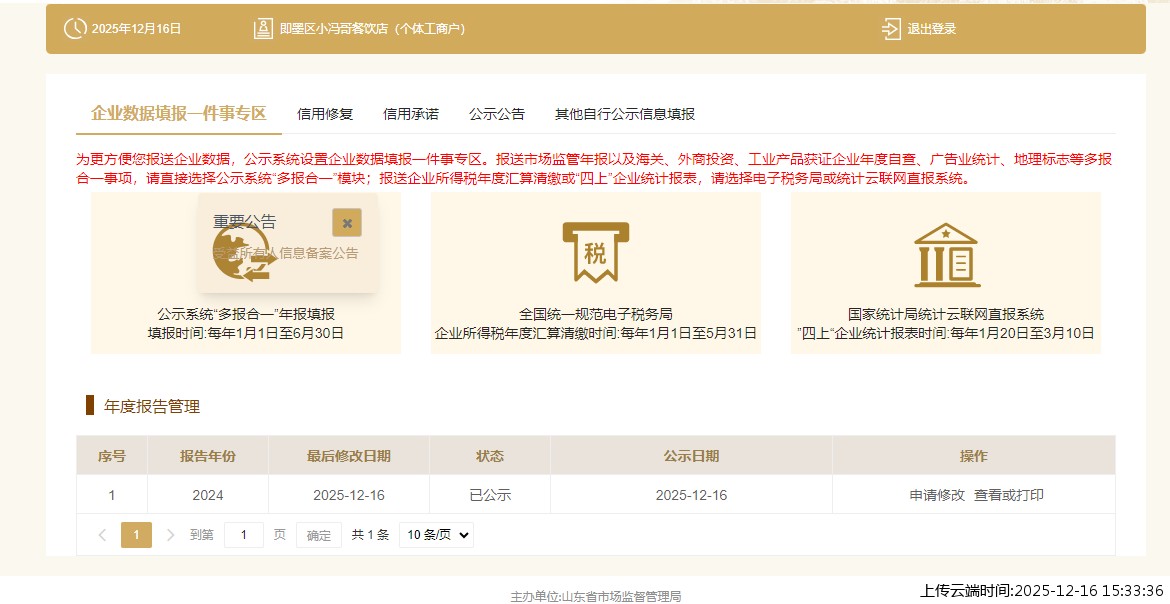This screenshot has height=604, width=1170.
Task: Click the previous-page chevron in pagination
Action: (x=103, y=534)
